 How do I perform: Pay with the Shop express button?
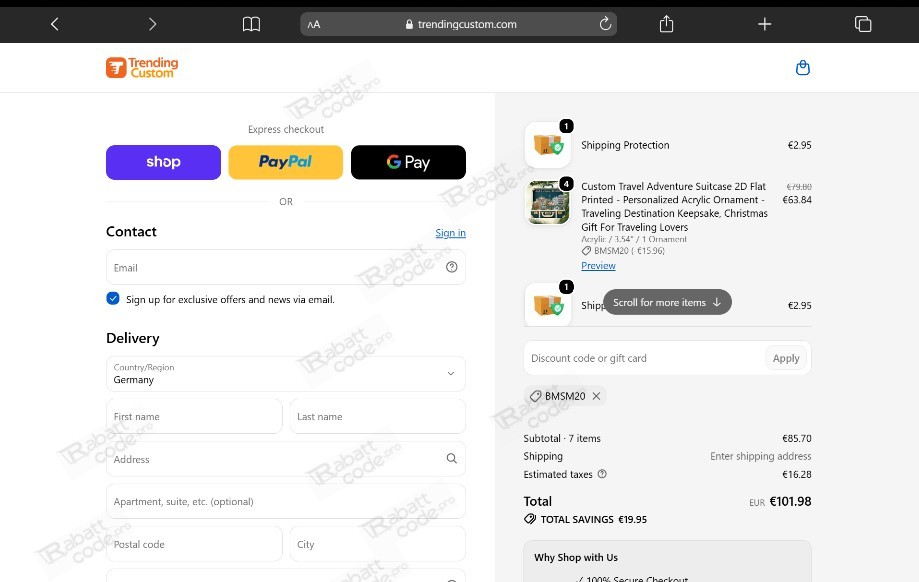[164, 162]
